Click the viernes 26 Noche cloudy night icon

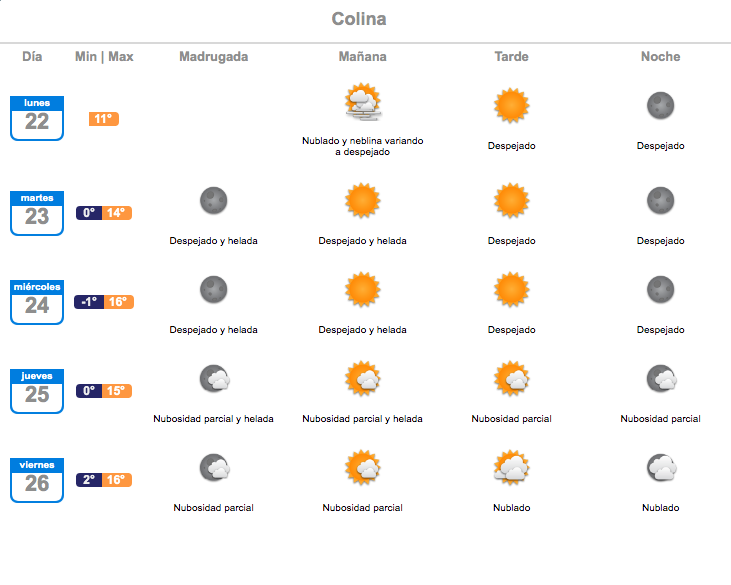662,468
